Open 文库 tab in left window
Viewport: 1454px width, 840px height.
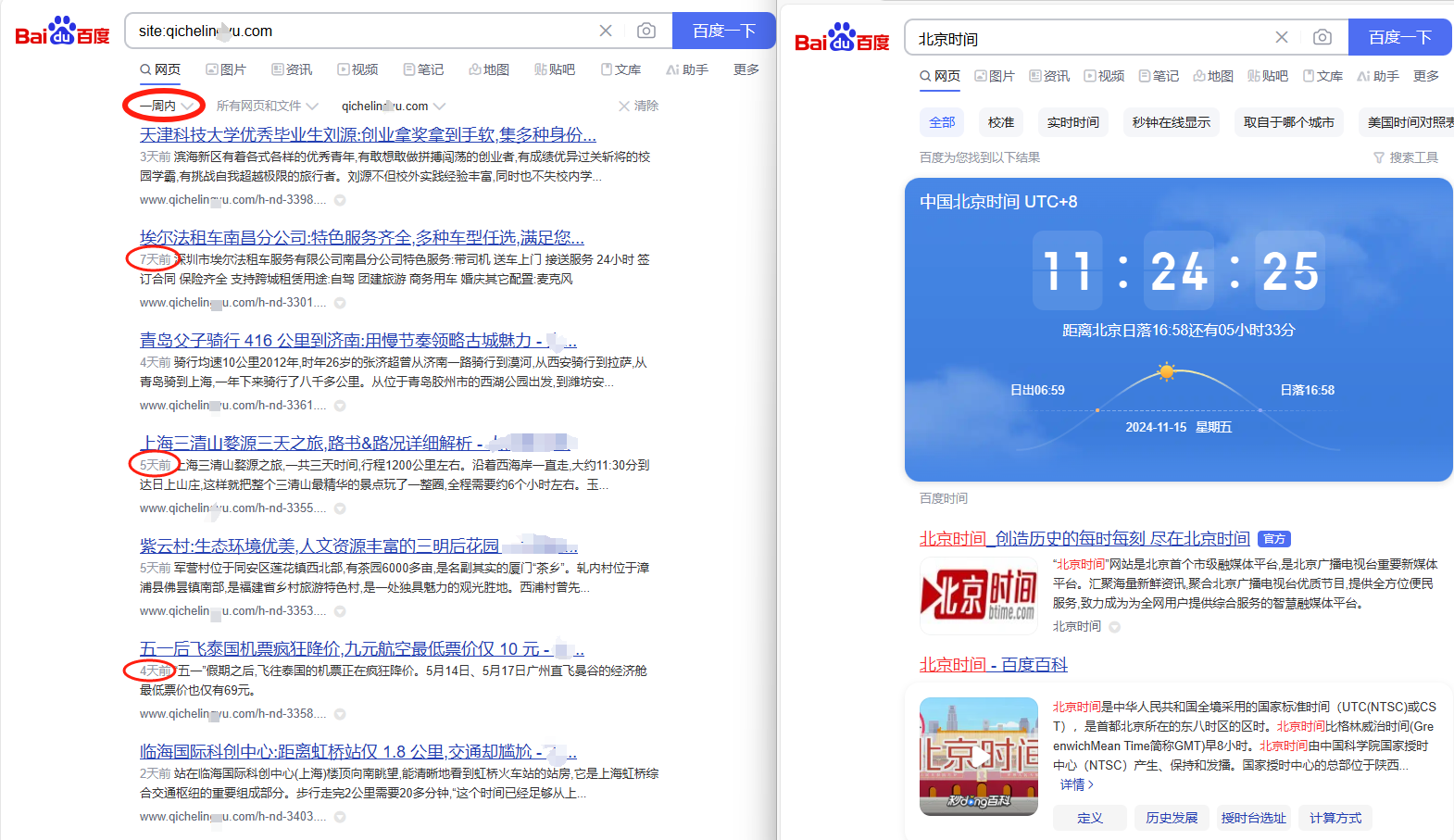(620, 69)
